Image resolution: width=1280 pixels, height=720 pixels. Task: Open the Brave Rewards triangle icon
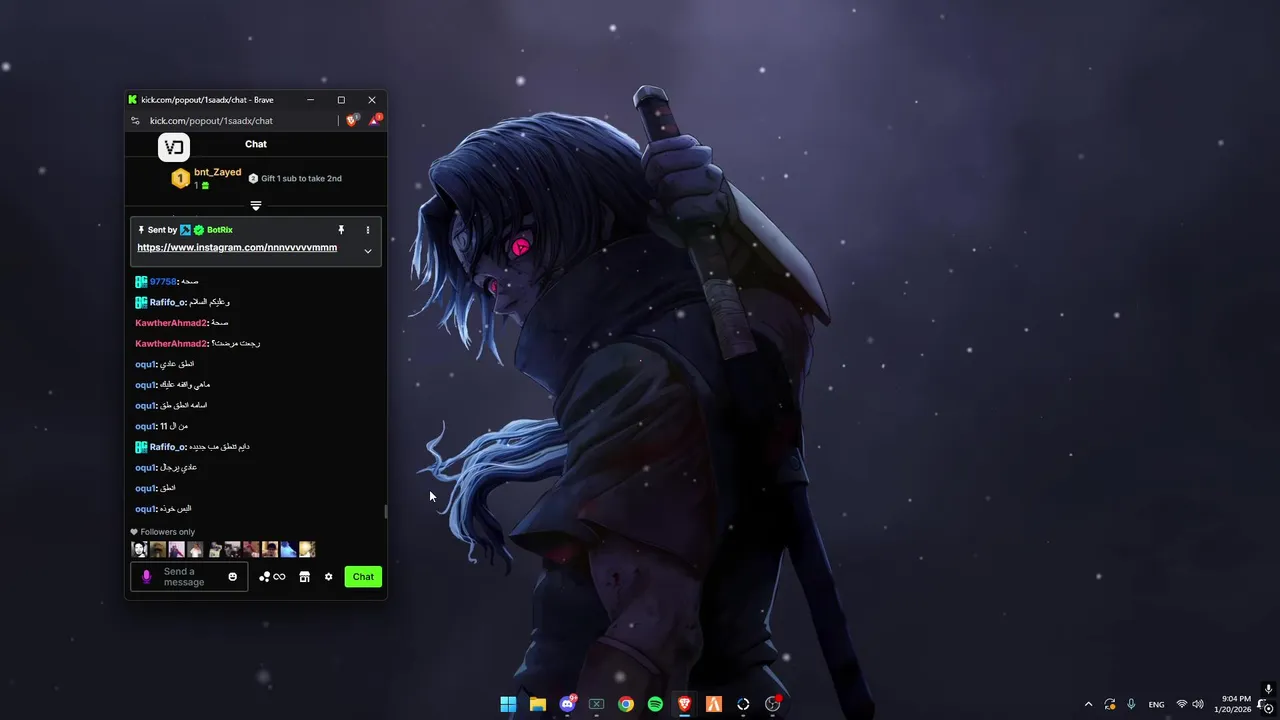[374, 120]
